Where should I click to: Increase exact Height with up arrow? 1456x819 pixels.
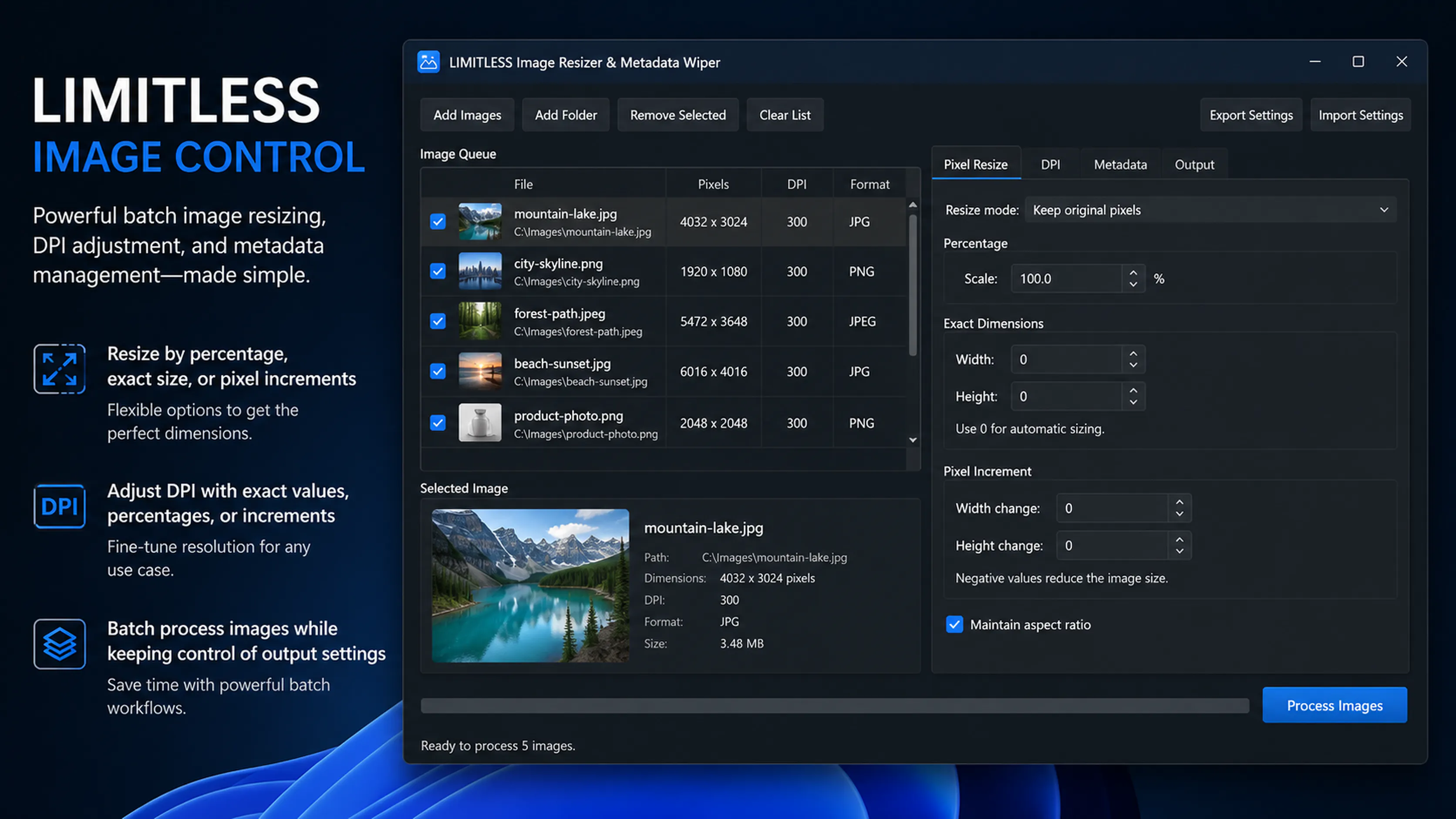[1133, 390]
